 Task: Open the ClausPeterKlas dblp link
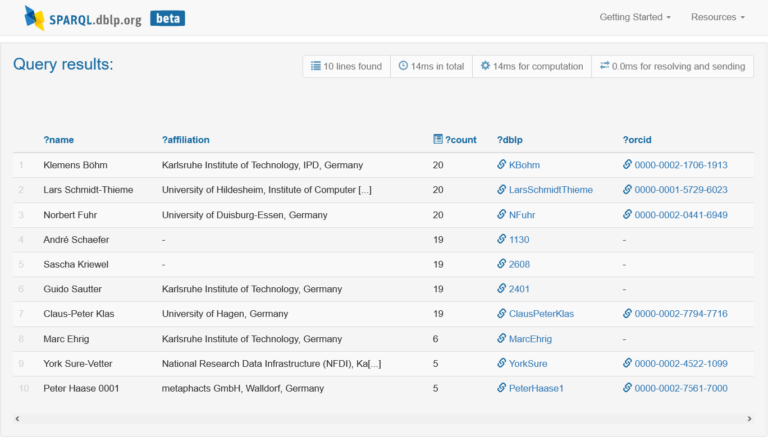(541, 314)
